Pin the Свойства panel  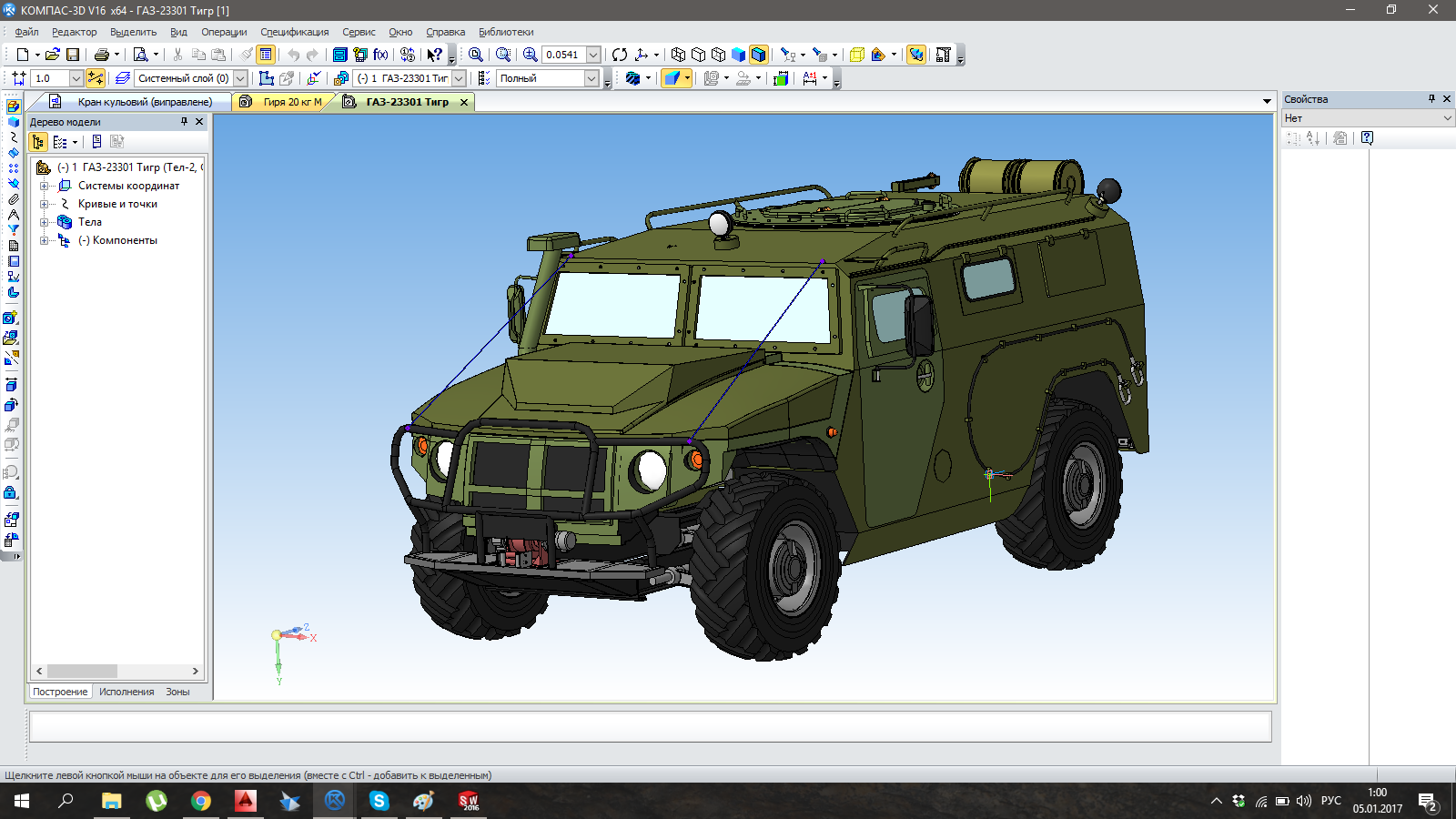click(1431, 98)
